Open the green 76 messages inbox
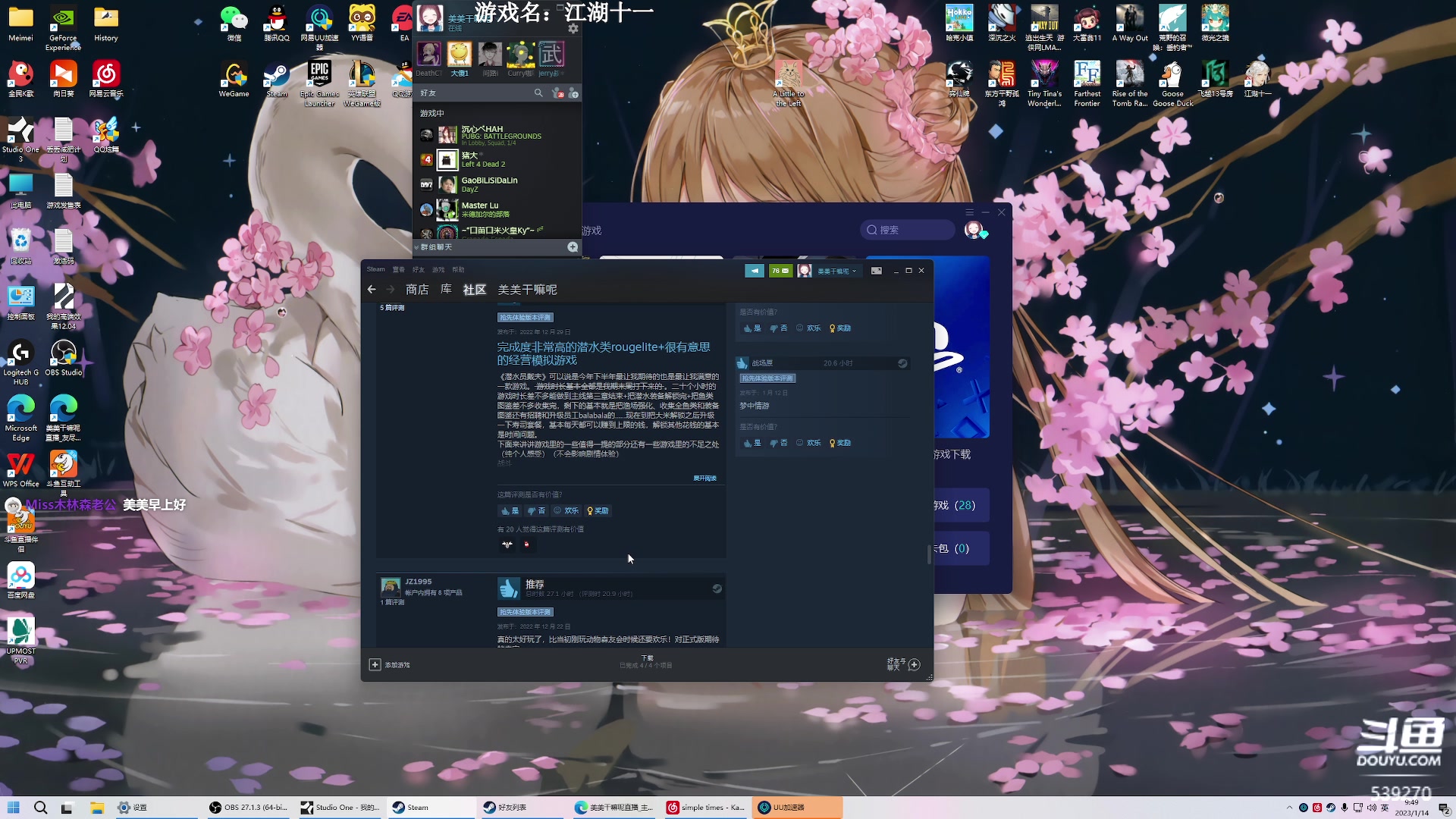The width and height of the screenshot is (1456, 819). 780,271
